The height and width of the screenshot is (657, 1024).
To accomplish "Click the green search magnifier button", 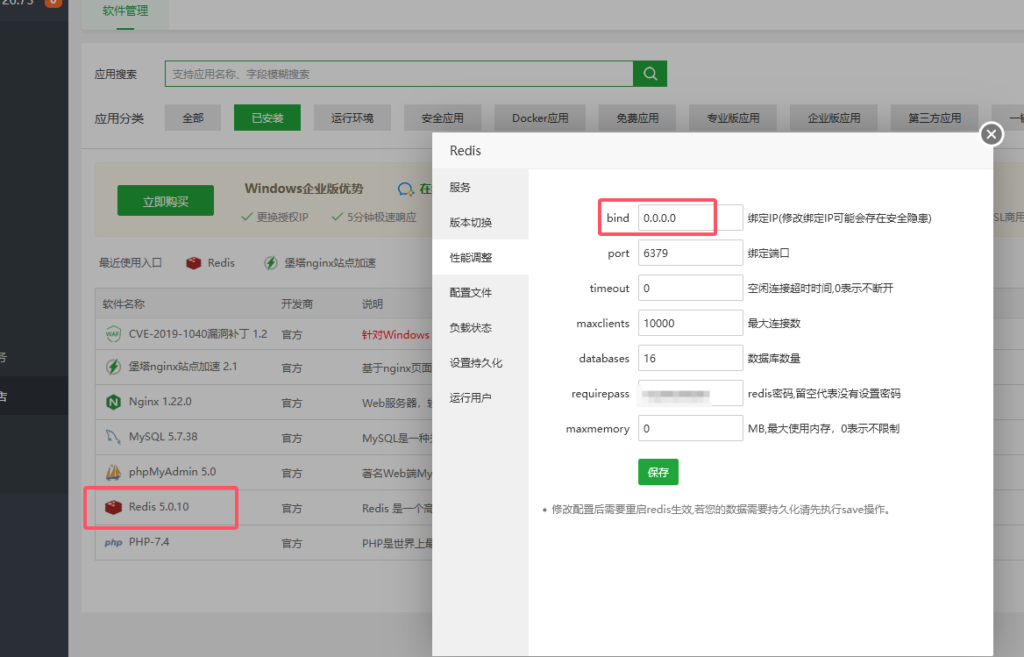I will tap(650, 74).
